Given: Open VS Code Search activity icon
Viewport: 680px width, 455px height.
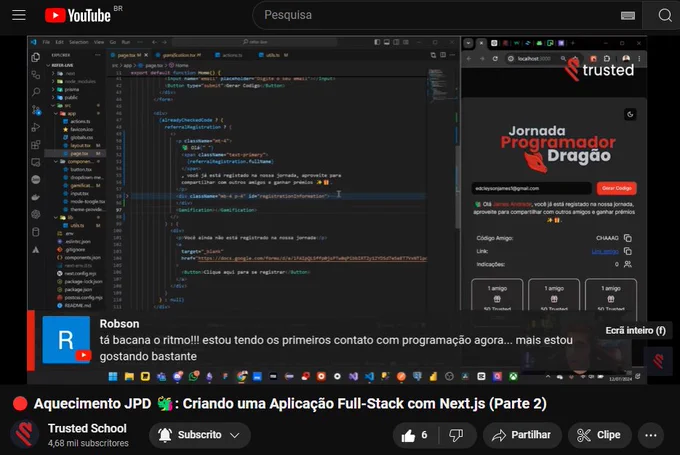Looking at the screenshot, I should coord(36,92).
